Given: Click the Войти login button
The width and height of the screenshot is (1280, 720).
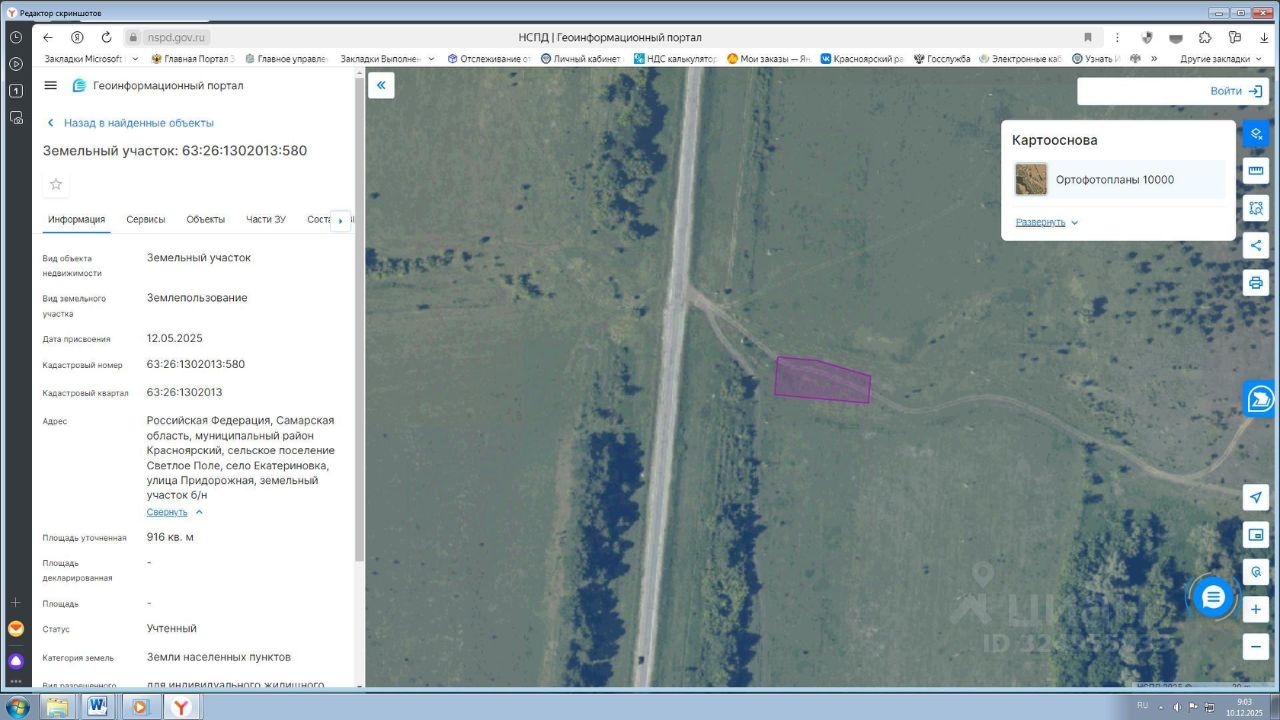Looking at the screenshot, I should click(x=1236, y=91).
